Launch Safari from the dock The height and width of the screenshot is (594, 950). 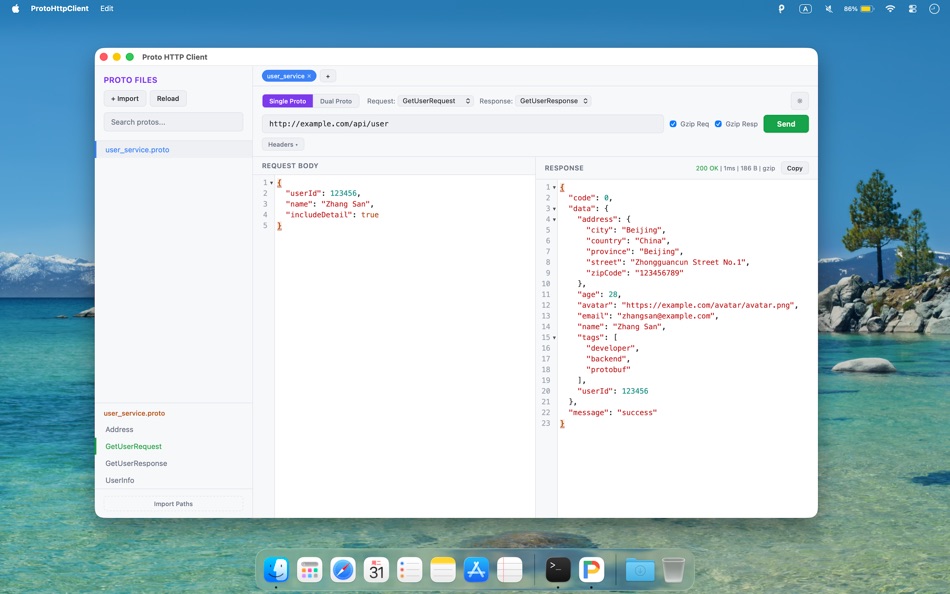[343, 570]
